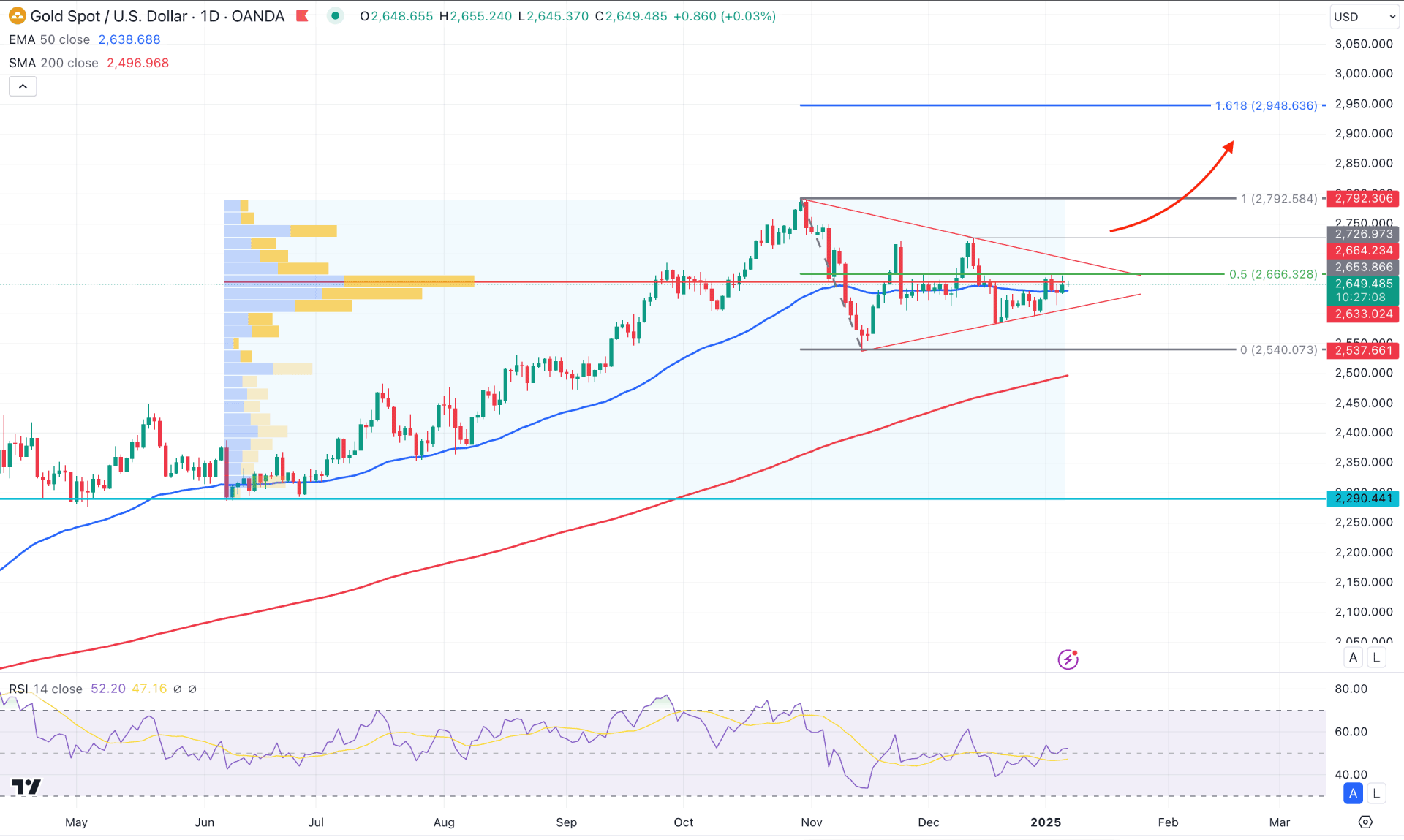1404x840 pixels.
Task: Click EMA value 2,638.688
Action: pyautogui.click(x=129, y=39)
